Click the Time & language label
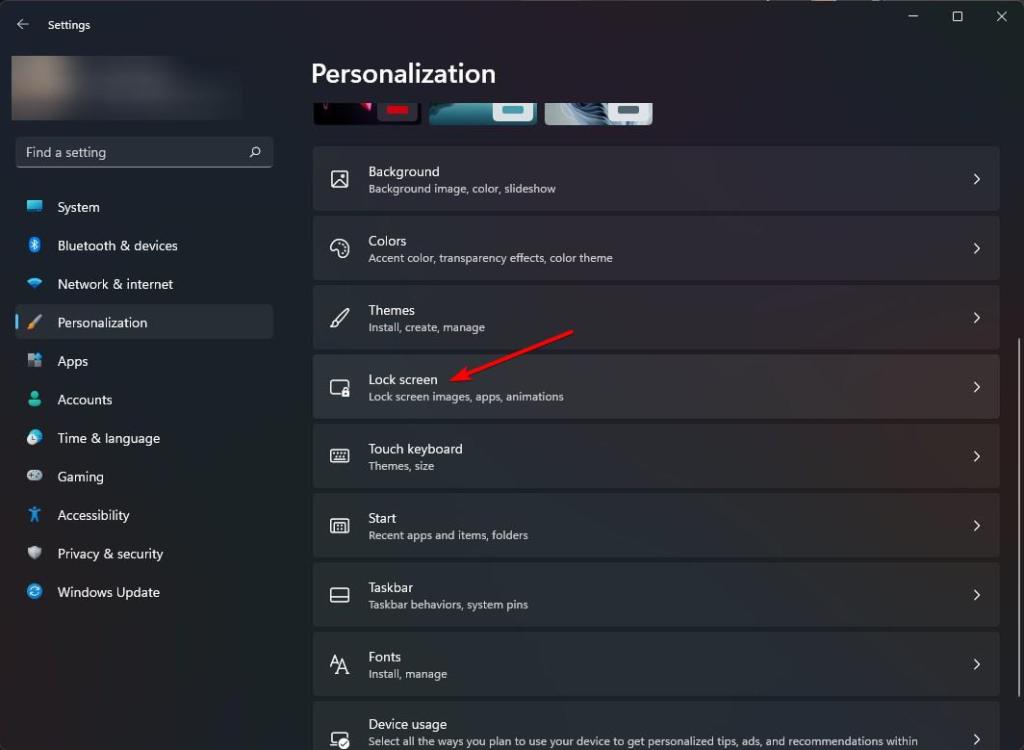Image resolution: width=1024 pixels, height=750 pixels. 108,438
